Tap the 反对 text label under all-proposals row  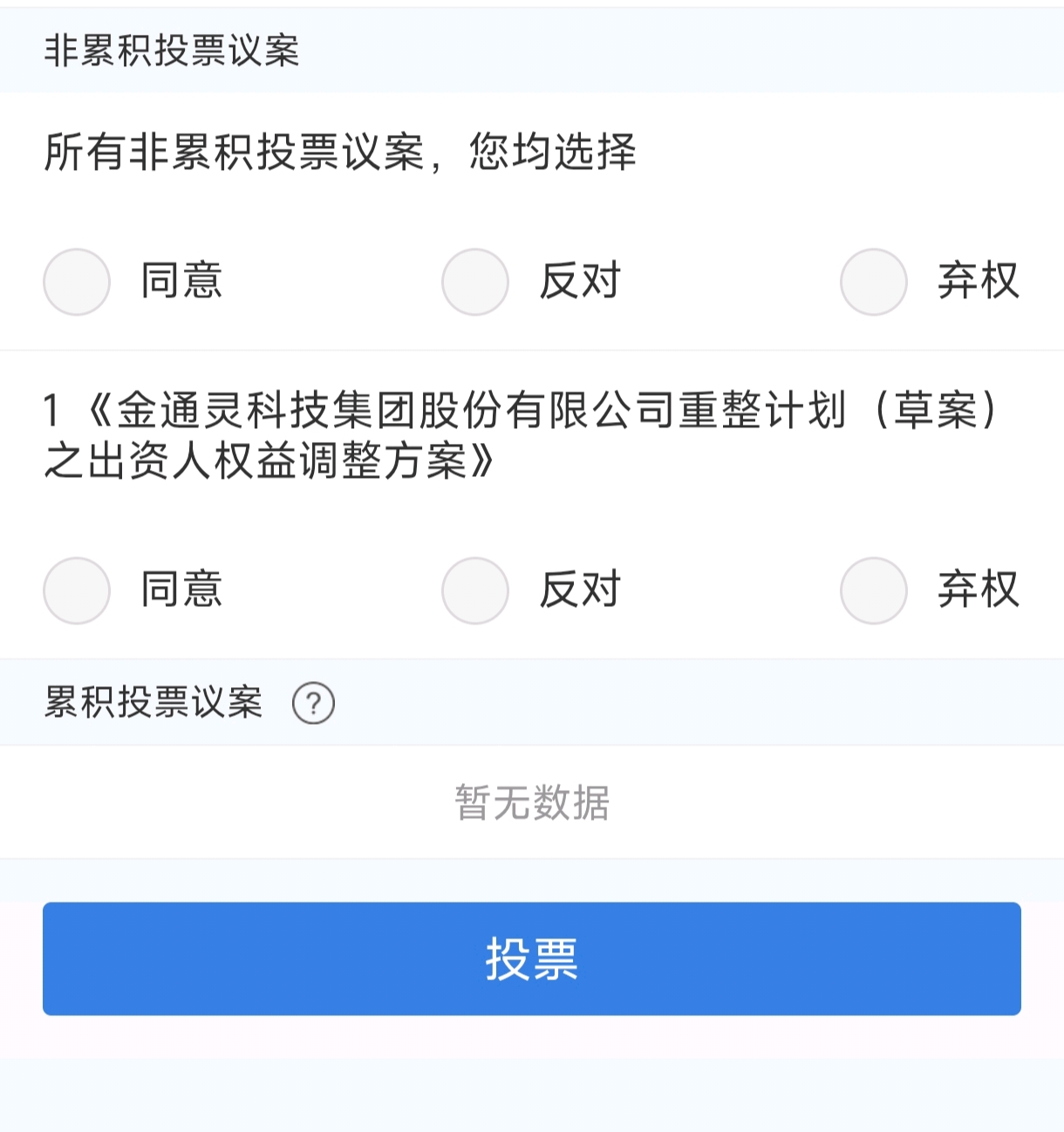click(580, 282)
